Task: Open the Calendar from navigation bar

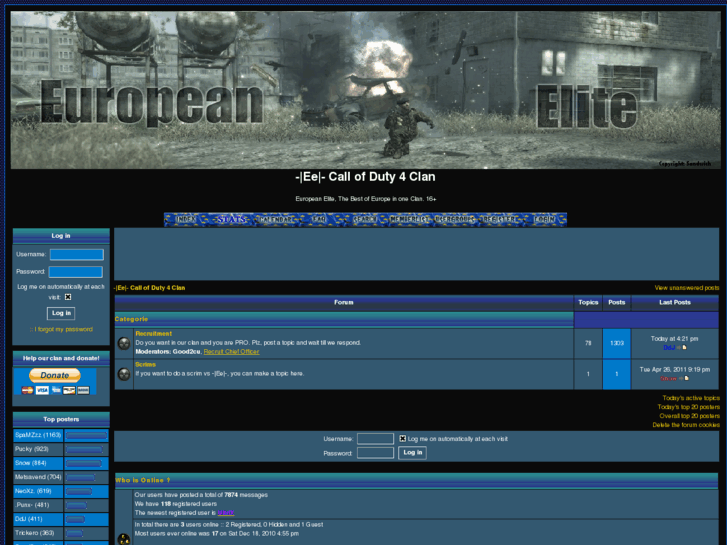Action: coord(276,219)
